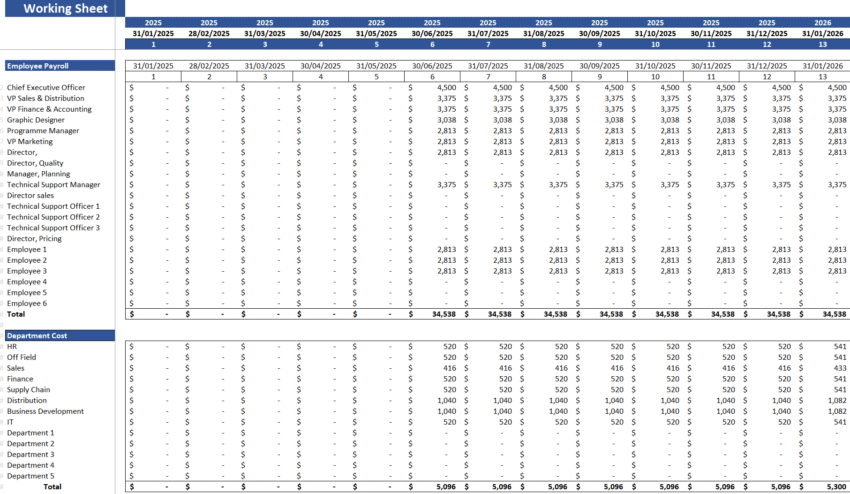The height and width of the screenshot is (494, 850).
Task: Select Distribution 1,082 under 31/01/2026
Action: [837, 401]
